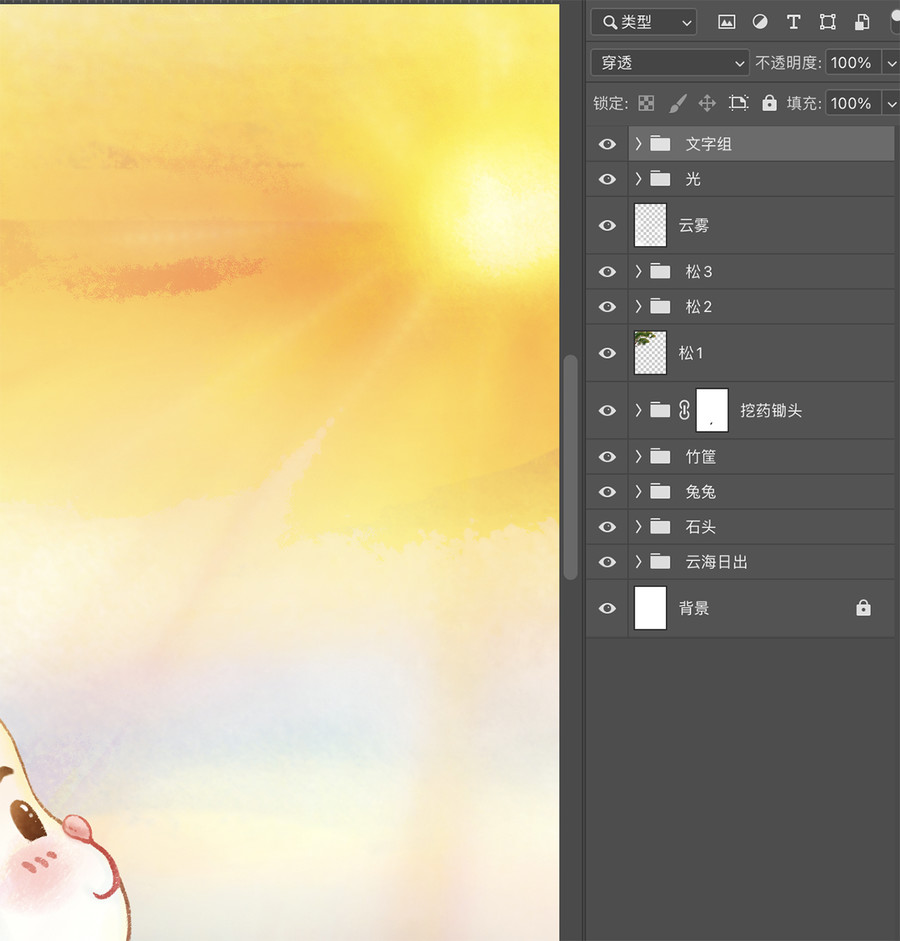Hide the 竹筐 group
The width and height of the screenshot is (900, 941).
click(x=607, y=457)
